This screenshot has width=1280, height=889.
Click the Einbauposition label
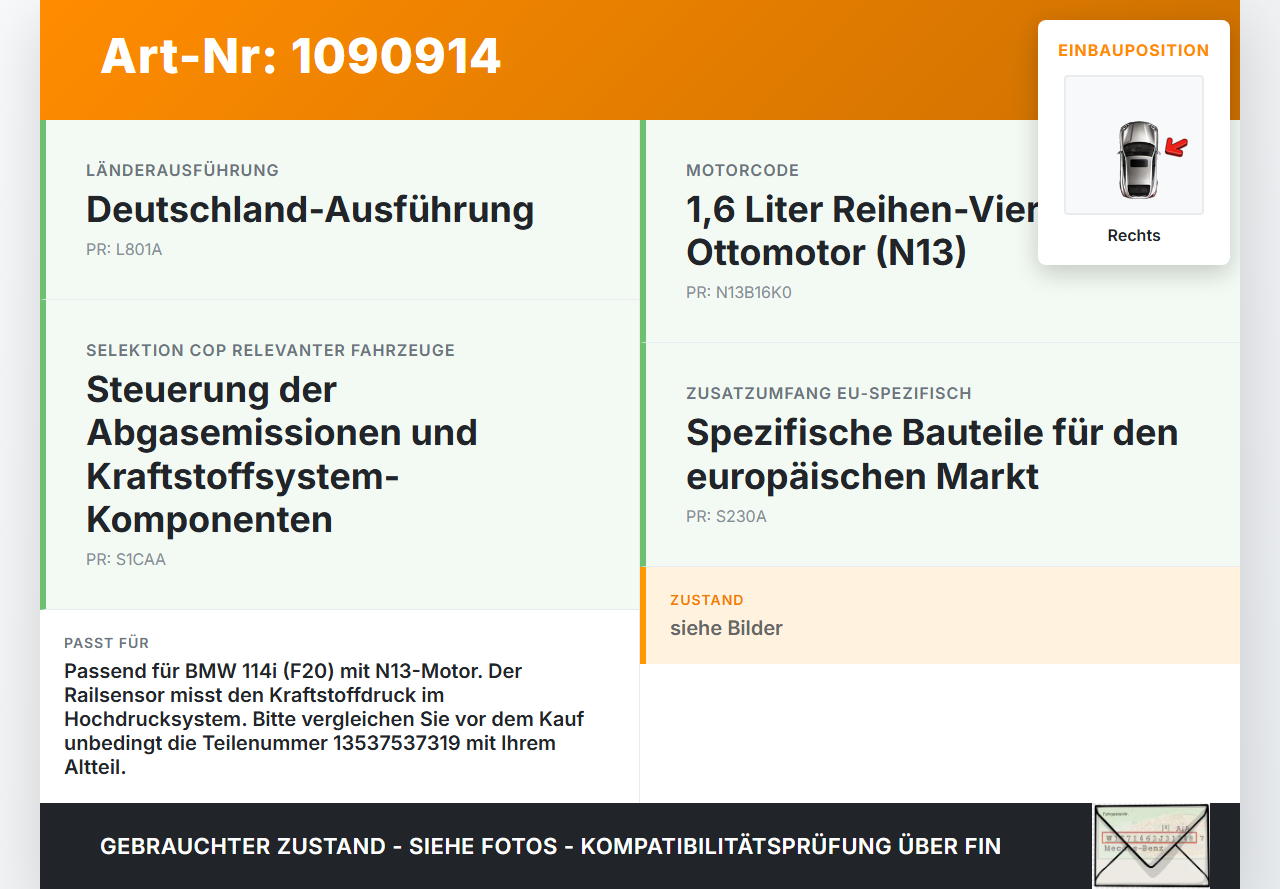coord(1134,50)
